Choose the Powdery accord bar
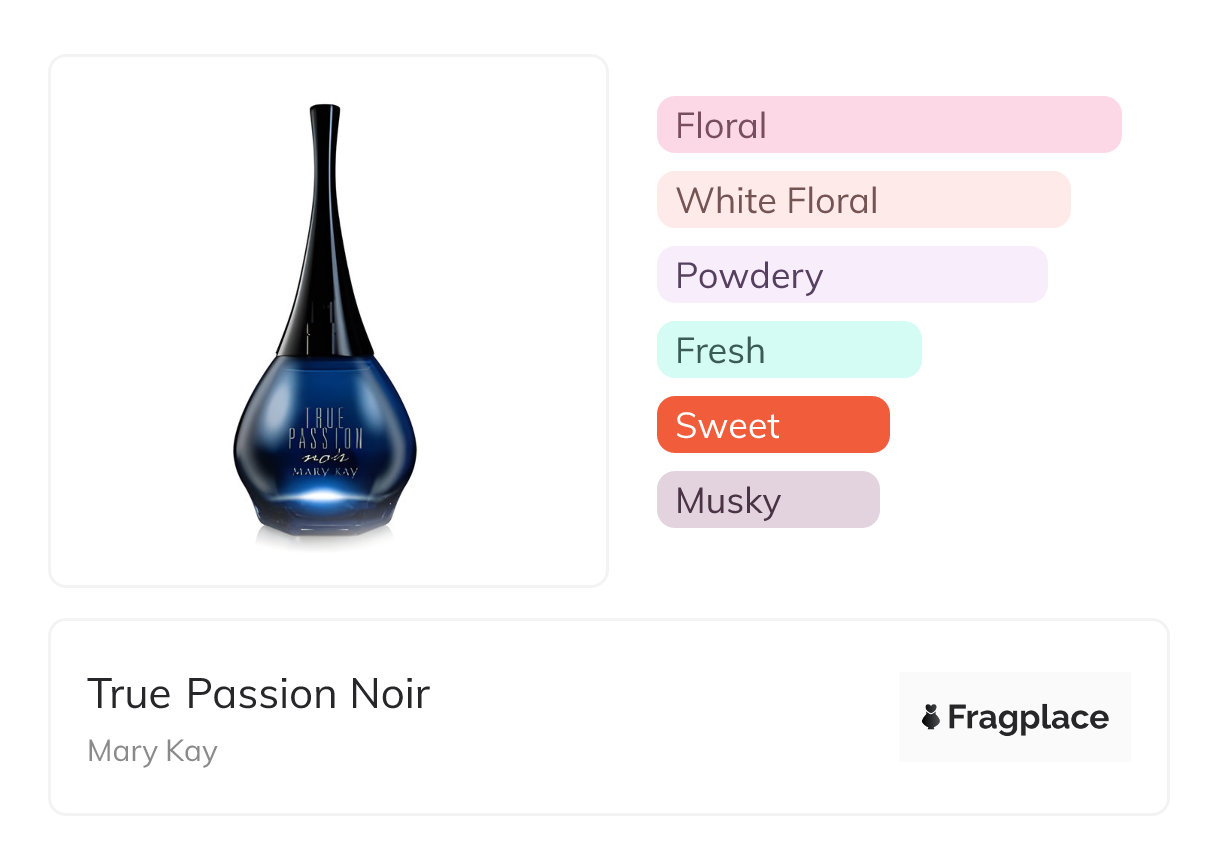 [851, 275]
